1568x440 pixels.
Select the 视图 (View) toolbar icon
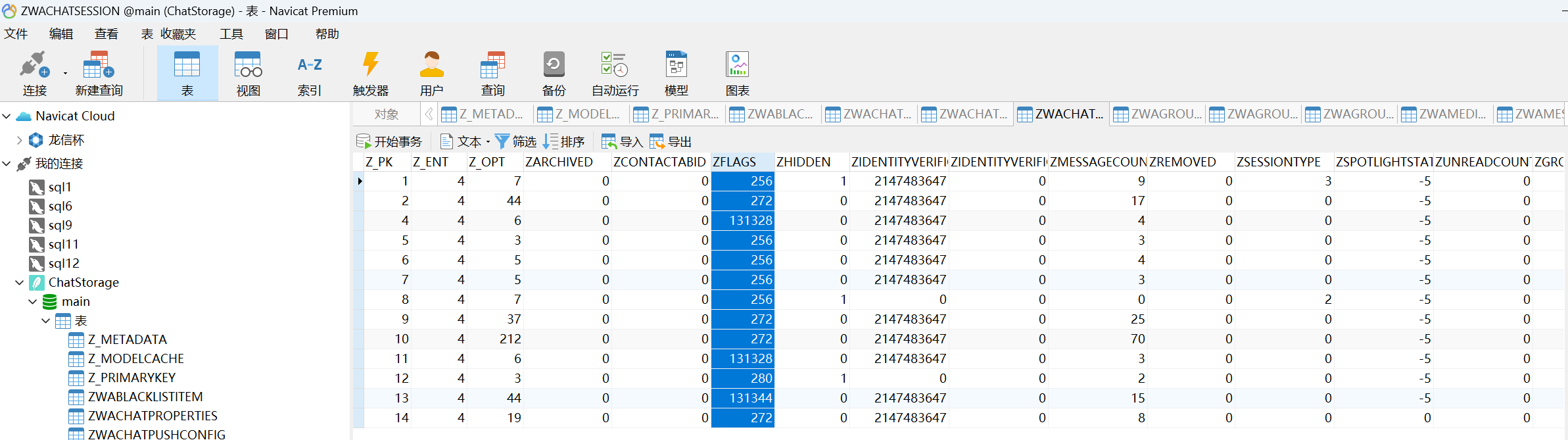248,72
